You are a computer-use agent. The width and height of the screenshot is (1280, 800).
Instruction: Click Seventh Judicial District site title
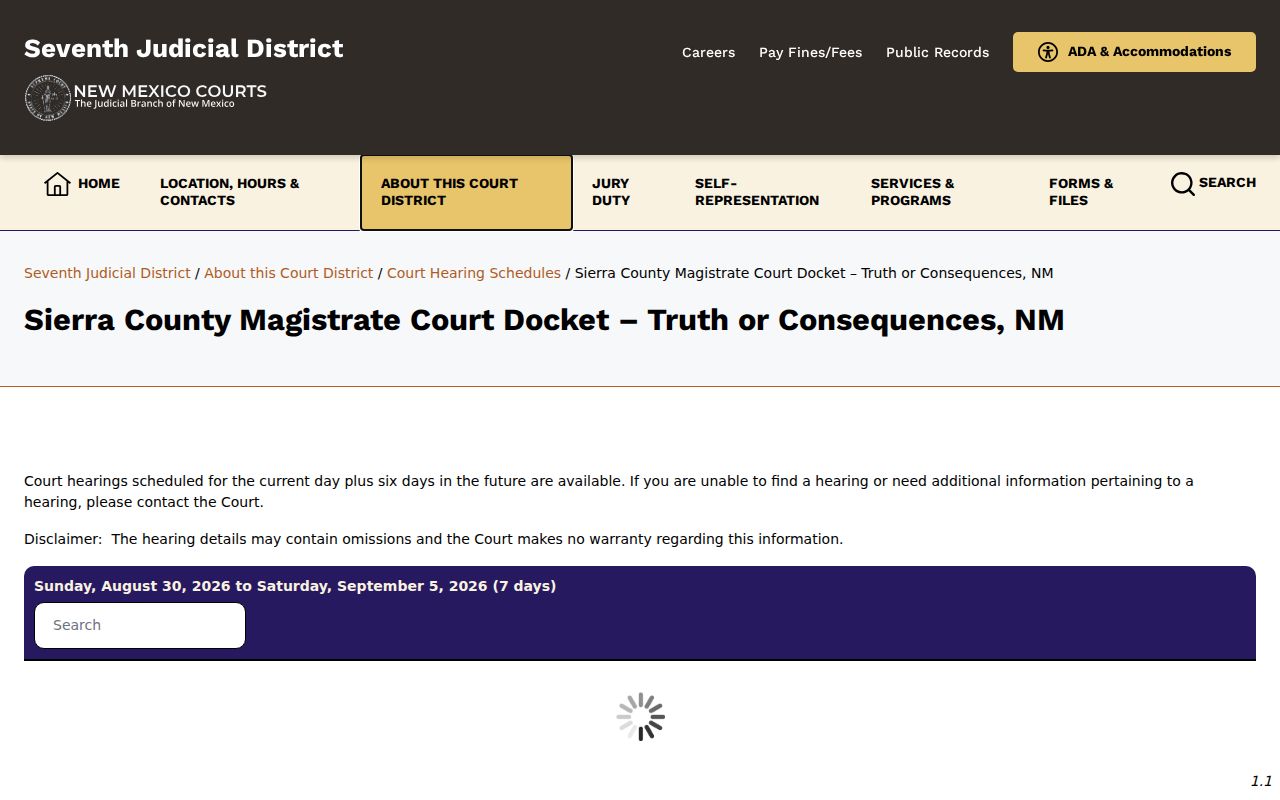(x=184, y=48)
